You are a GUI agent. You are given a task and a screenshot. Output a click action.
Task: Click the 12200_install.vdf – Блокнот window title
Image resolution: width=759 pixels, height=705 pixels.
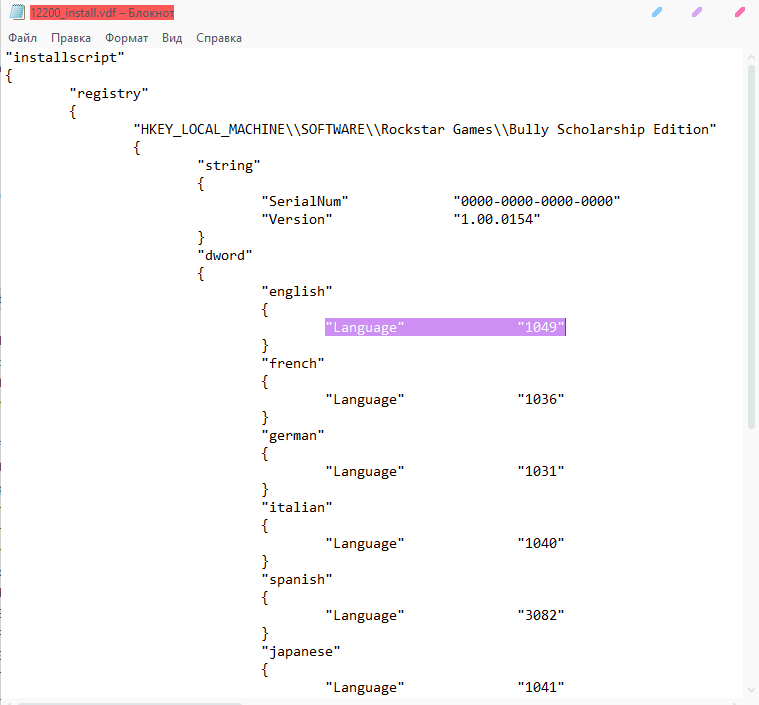click(x=102, y=13)
